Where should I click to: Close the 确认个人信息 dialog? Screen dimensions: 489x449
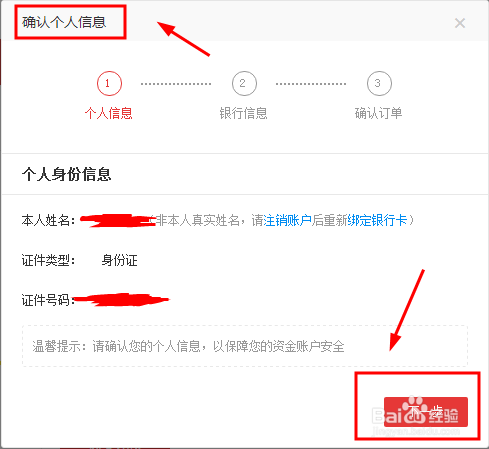tap(460, 23)
